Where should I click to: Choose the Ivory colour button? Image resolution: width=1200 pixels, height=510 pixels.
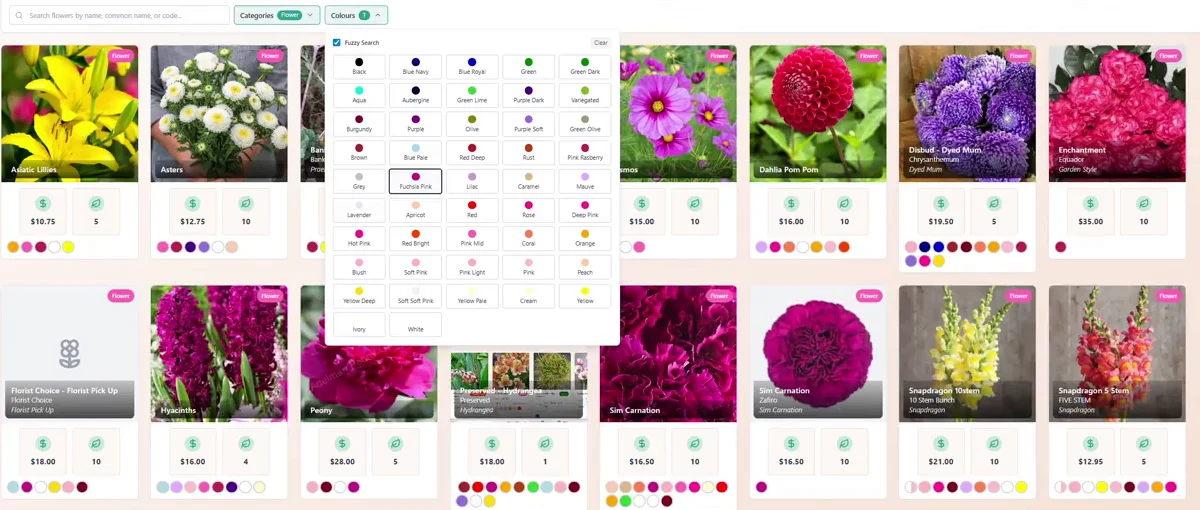[359, 324]
